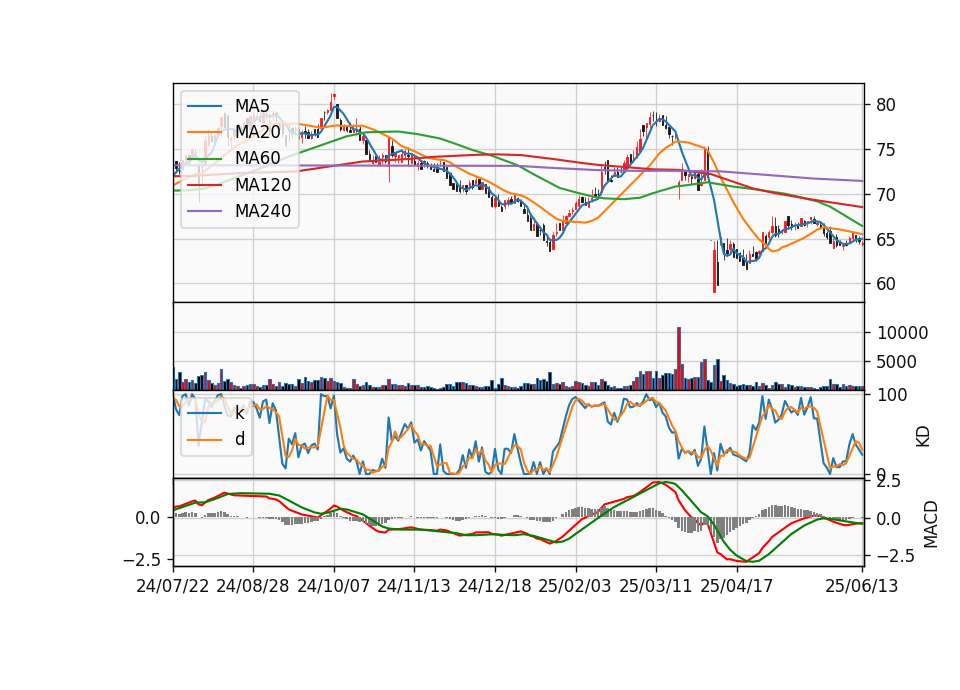Click the 24/12/18 date axis label

[495, 586]
